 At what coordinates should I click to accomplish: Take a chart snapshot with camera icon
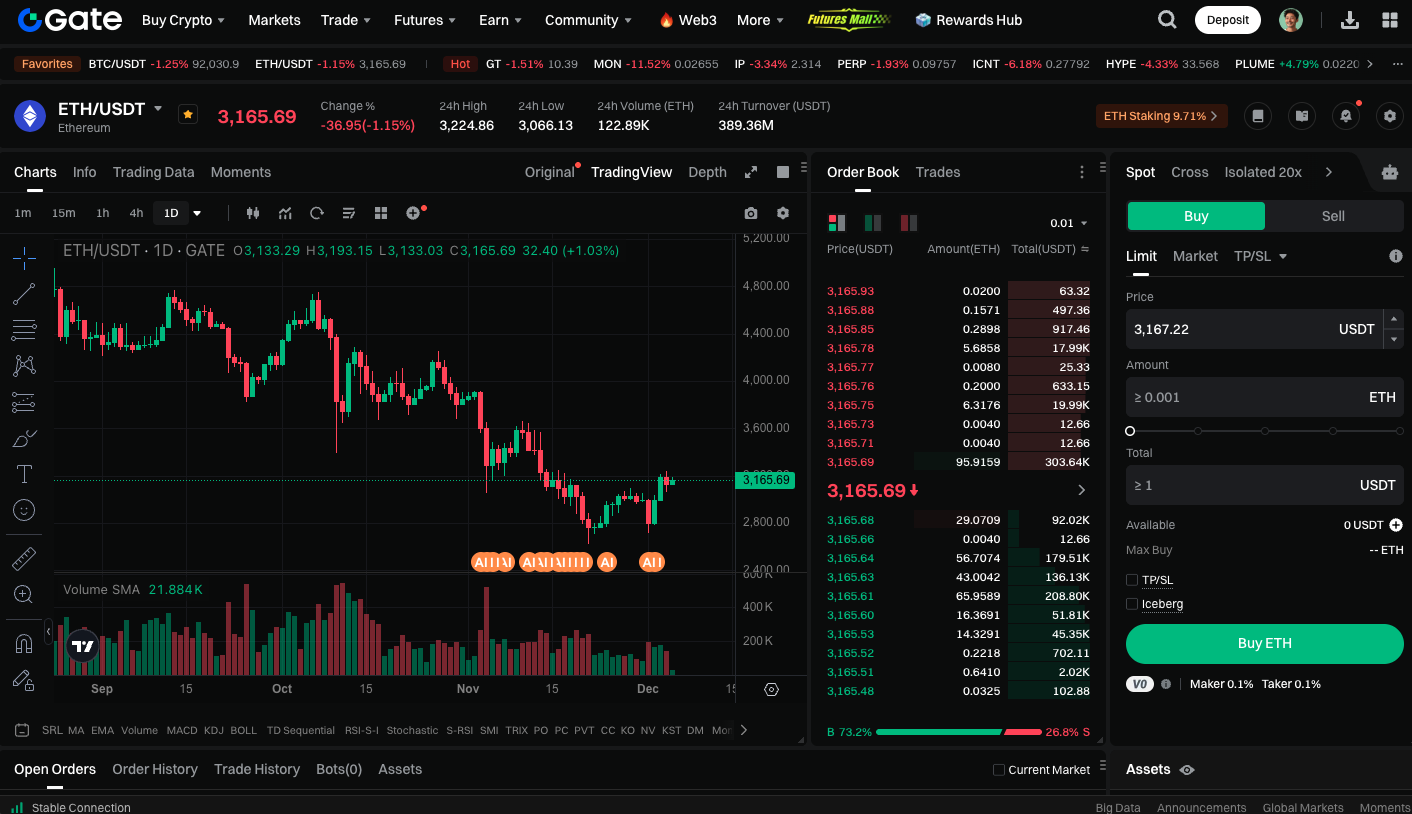coord(751,213)
